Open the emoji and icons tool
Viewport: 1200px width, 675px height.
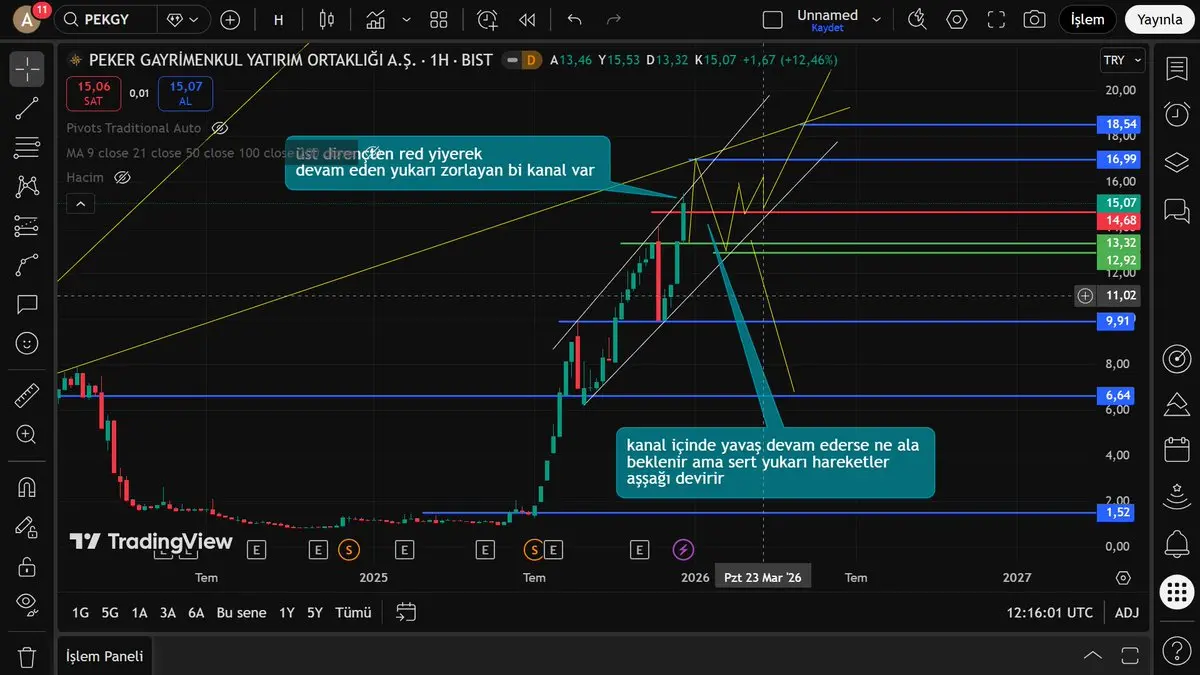tap(27, 343)
